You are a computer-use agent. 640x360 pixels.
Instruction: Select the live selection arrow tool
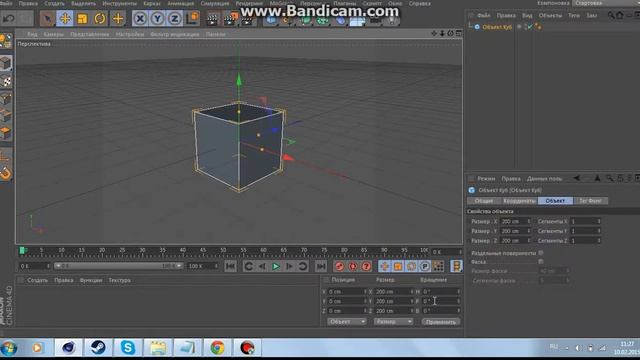(x=47, y=19)
